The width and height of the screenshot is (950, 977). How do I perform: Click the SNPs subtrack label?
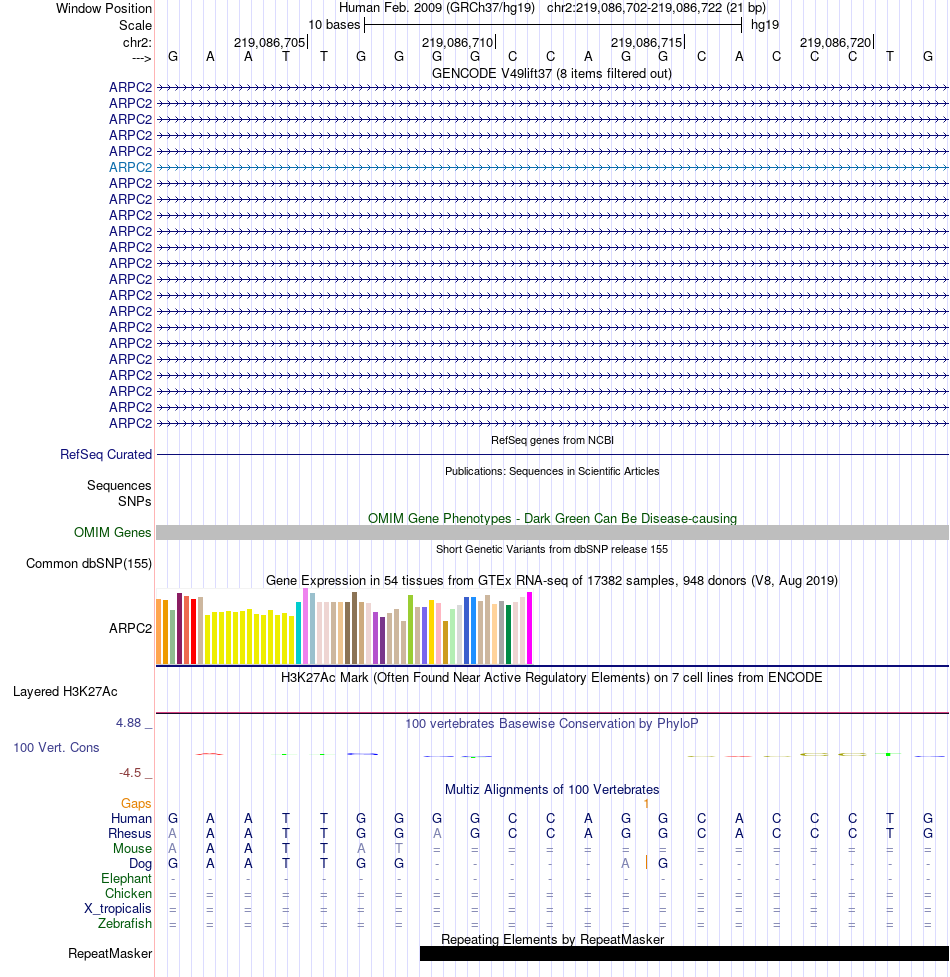click(x=135, y=501)
